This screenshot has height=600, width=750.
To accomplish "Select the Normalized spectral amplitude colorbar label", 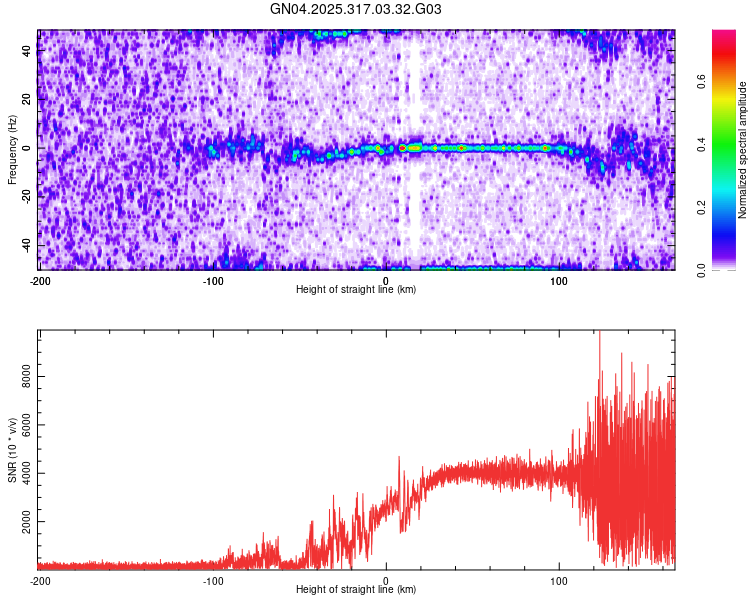I will 743,150.
